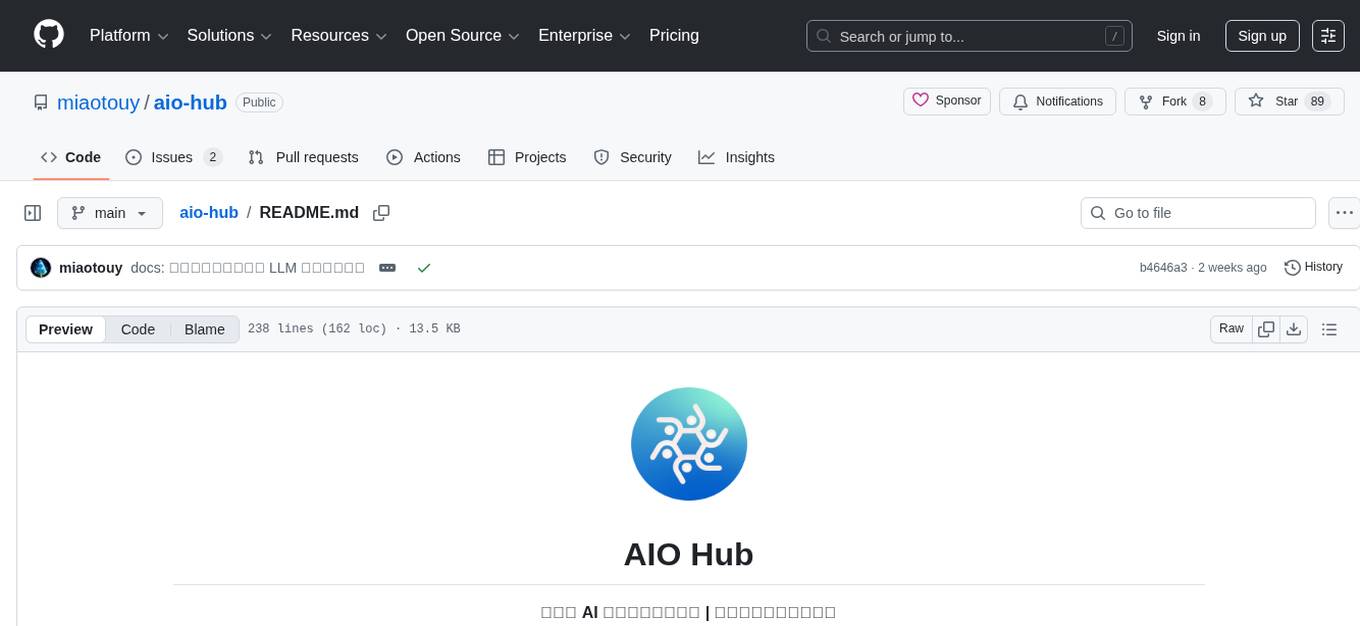Switch to the Issues tab
The image size is (1360, 626).
coord(171,157)
